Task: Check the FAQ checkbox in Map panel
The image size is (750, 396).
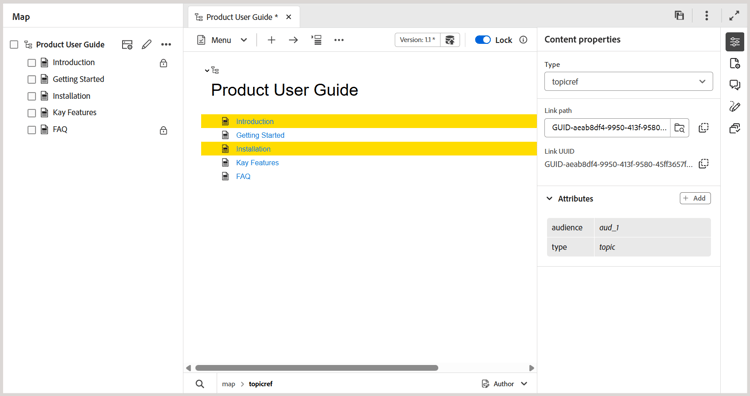Action: pos(32,130)
